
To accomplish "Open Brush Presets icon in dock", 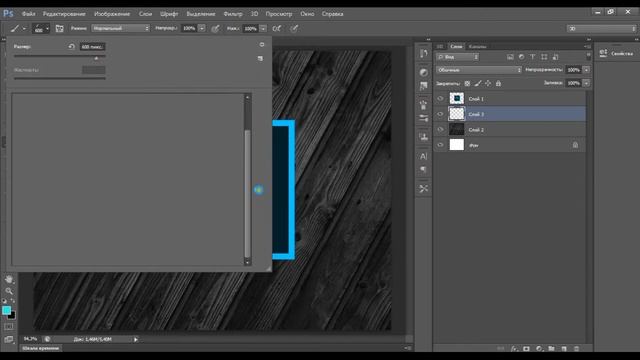I will 424,118.
